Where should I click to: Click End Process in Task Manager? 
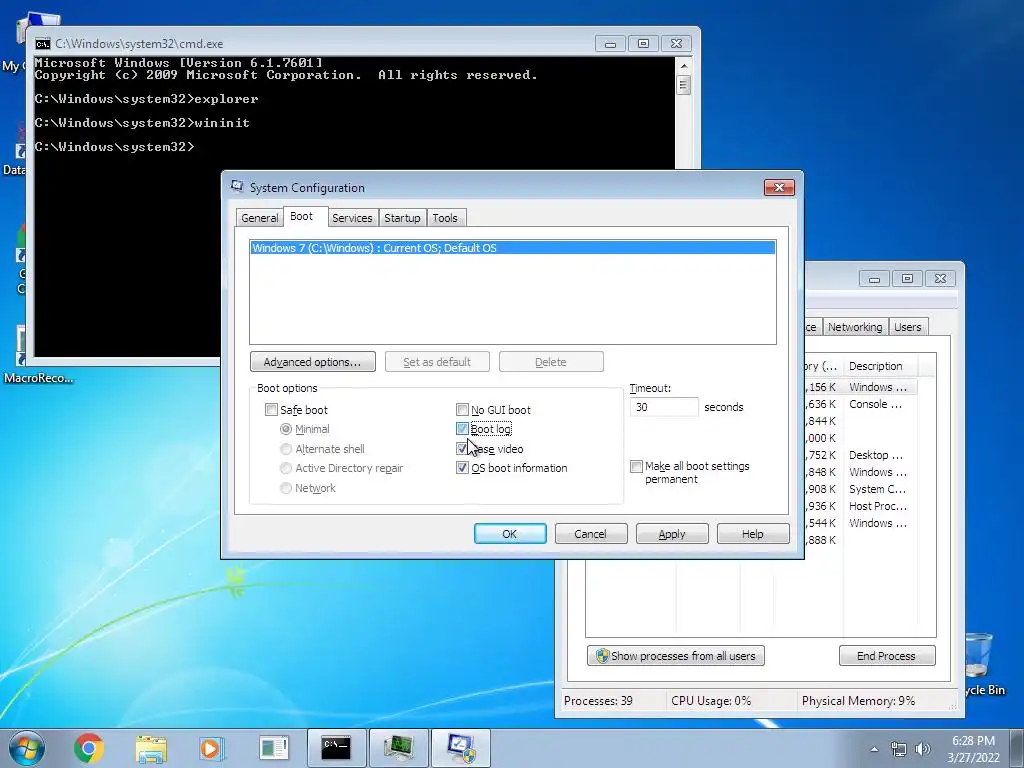(887, 656)
